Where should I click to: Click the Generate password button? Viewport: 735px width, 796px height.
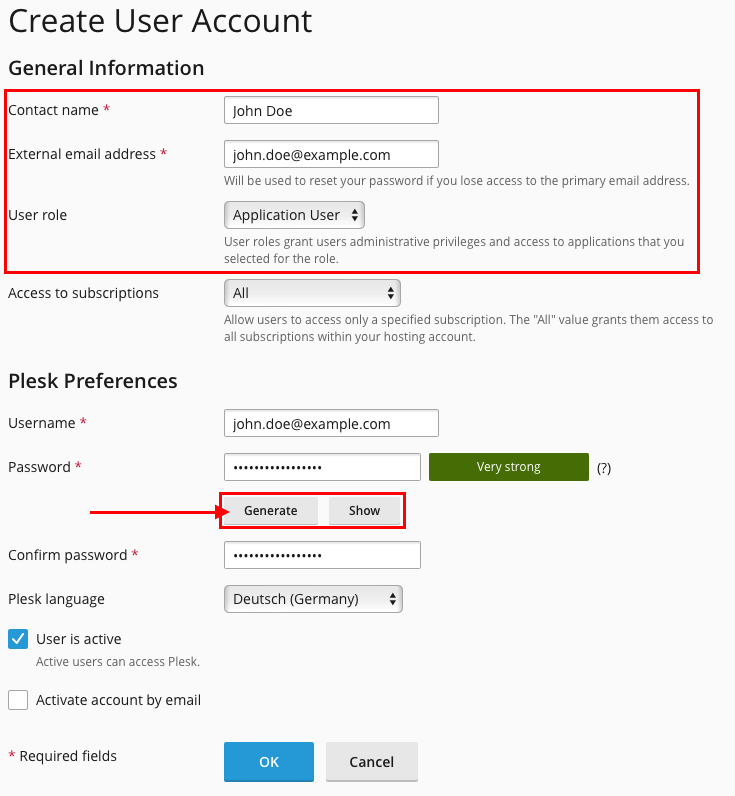[270, 511]
